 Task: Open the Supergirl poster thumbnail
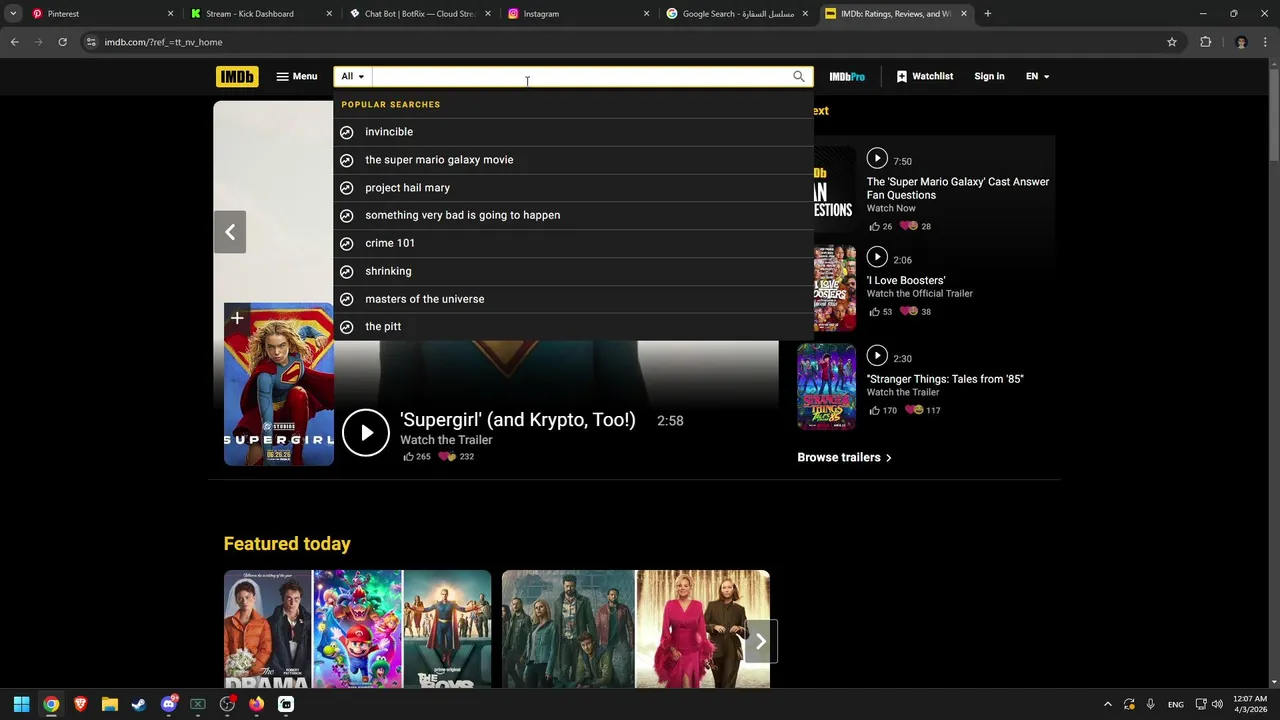[x=279, y=384]
